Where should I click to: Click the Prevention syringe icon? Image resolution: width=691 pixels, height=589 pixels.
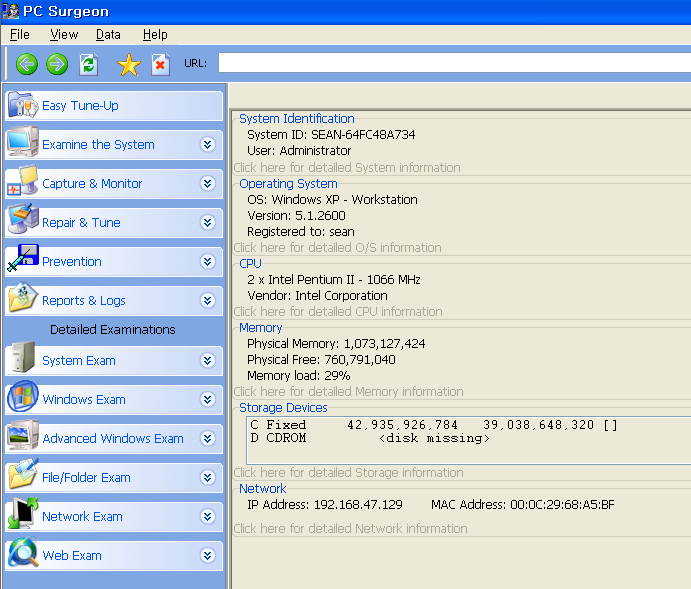coord(23,258)
